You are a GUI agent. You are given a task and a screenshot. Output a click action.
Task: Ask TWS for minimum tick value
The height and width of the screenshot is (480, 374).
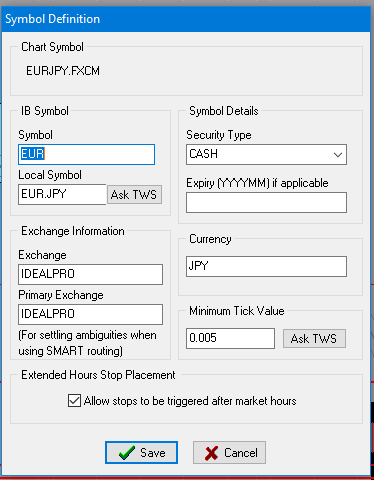[x=314, y=339]
